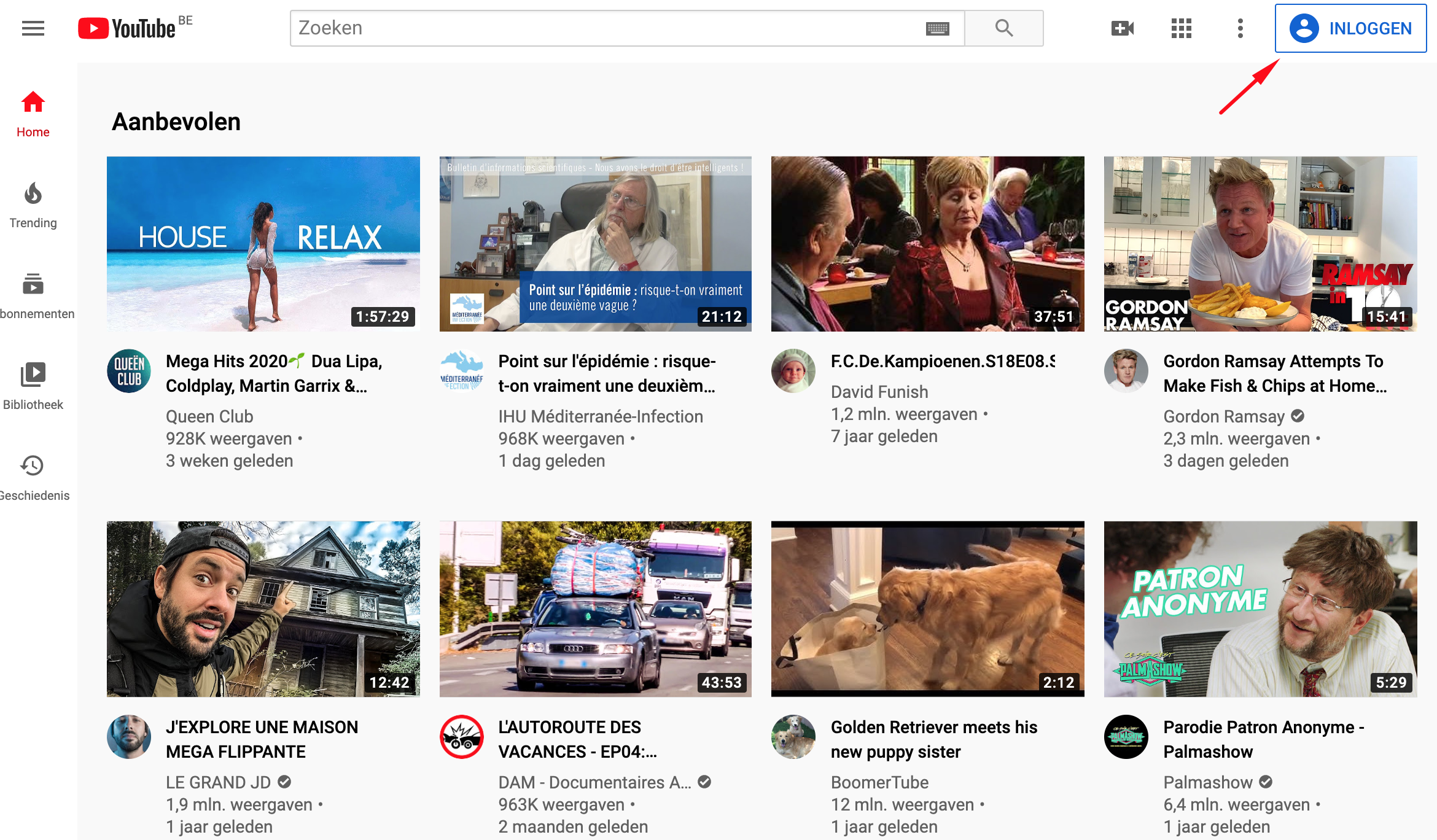Open L'AUTOROUTE DES VACANCES EP04 title

(x=578, y=739)
